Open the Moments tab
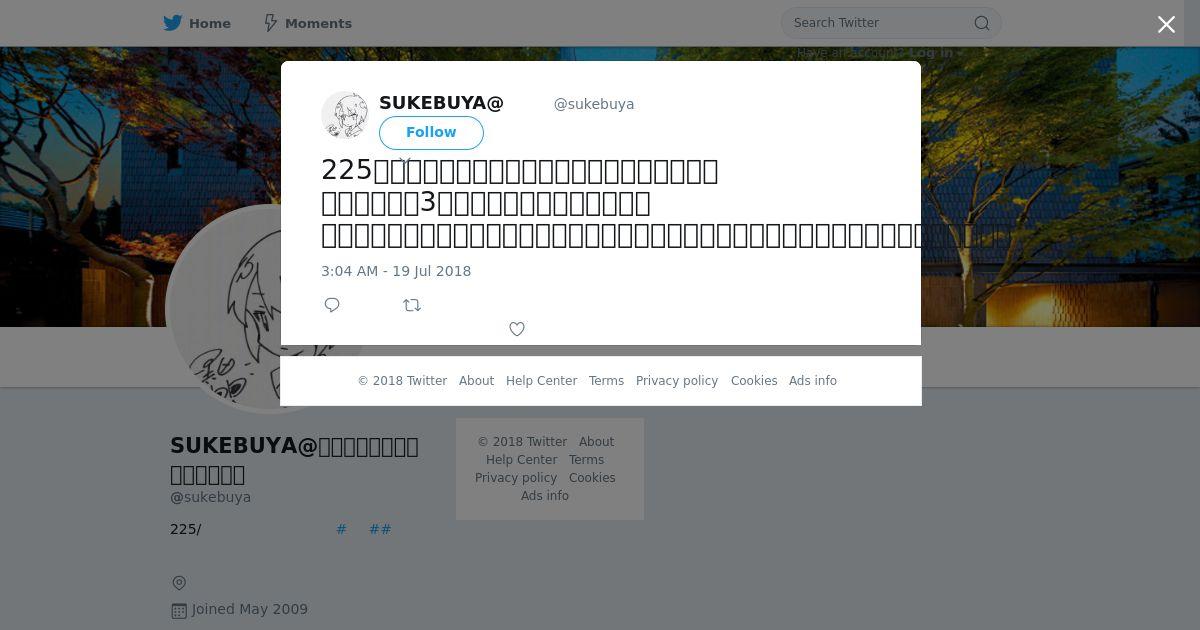 pyautogui.click(x=307, y=23)
